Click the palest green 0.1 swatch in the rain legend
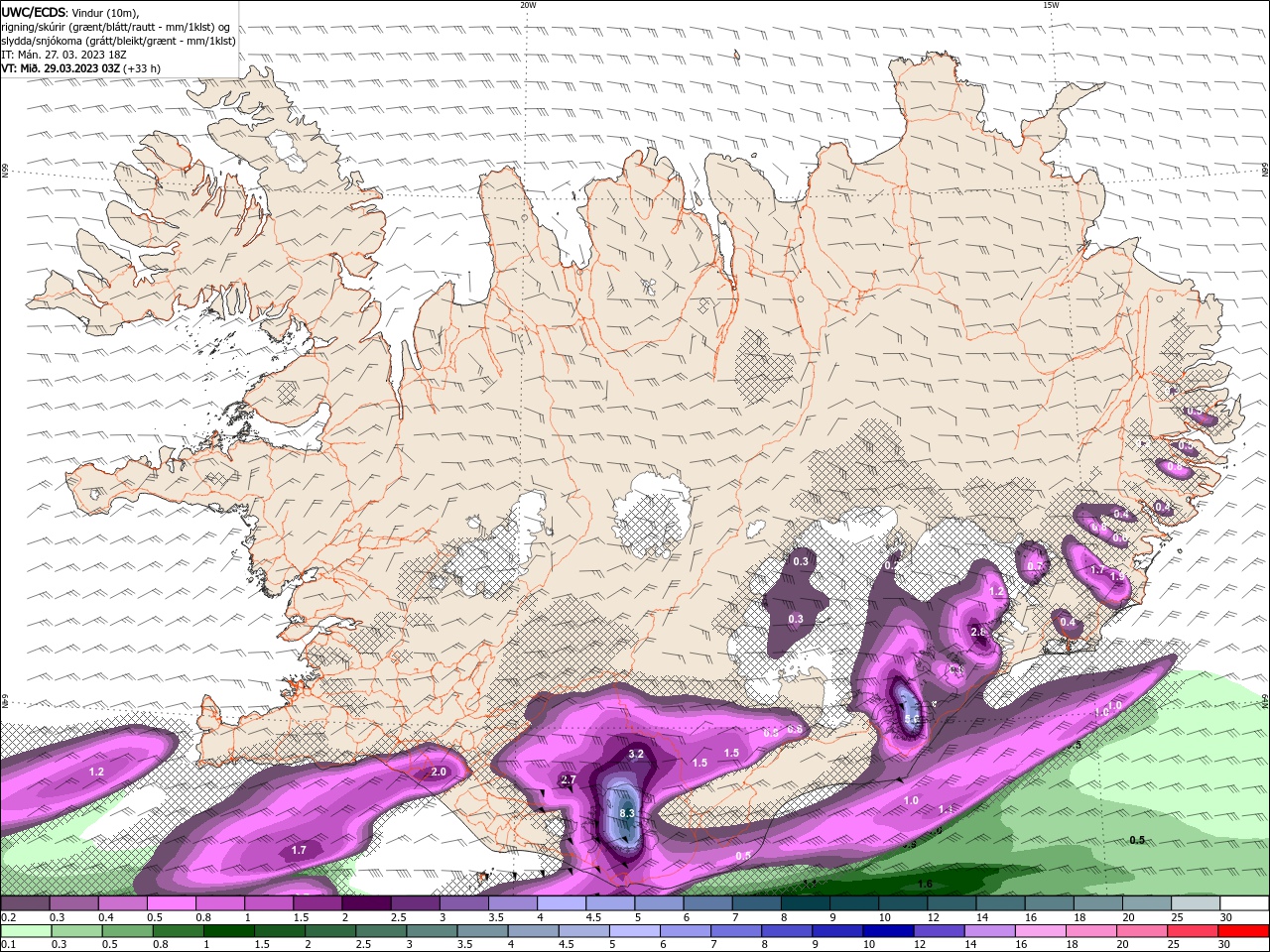The width and height of the screenshot is (1270, 952). [27, 931]
